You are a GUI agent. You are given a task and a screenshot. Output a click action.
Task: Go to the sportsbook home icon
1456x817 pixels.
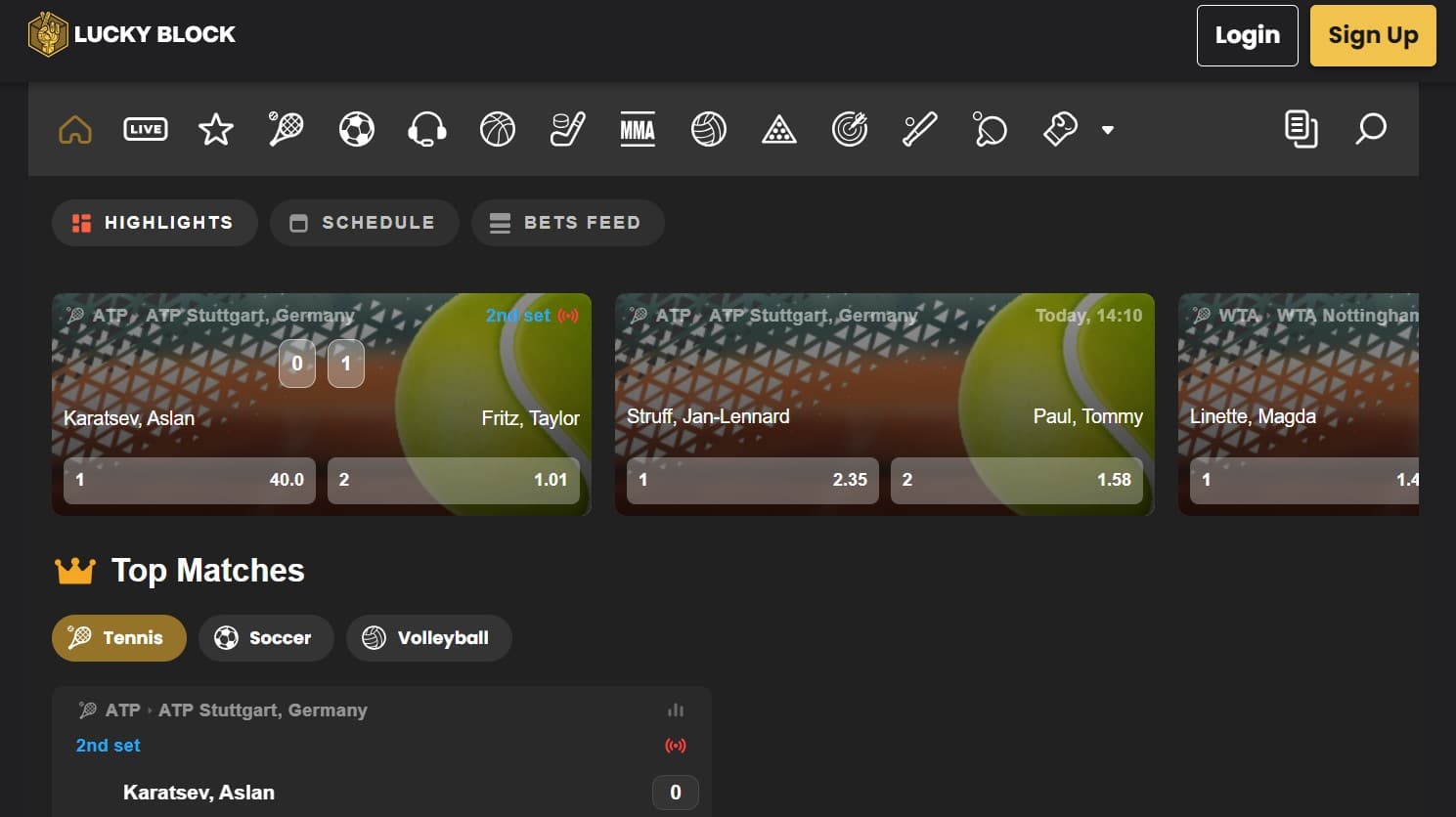tap(75, 129)
